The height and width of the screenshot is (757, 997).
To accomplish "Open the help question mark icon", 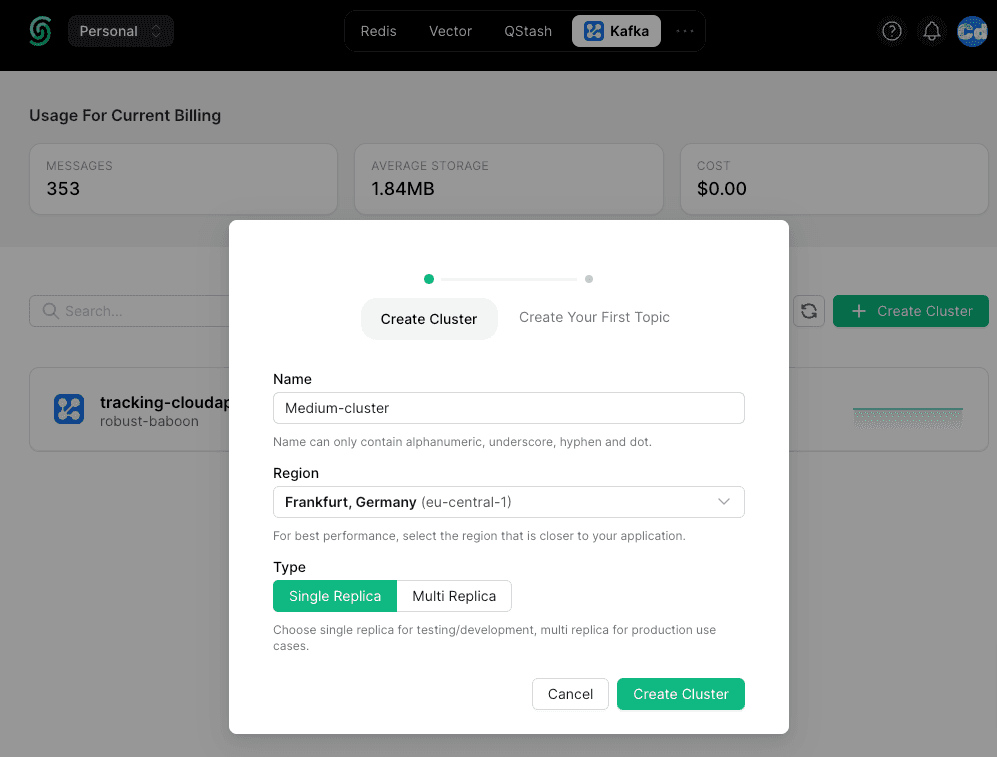I will pos(892,31).
